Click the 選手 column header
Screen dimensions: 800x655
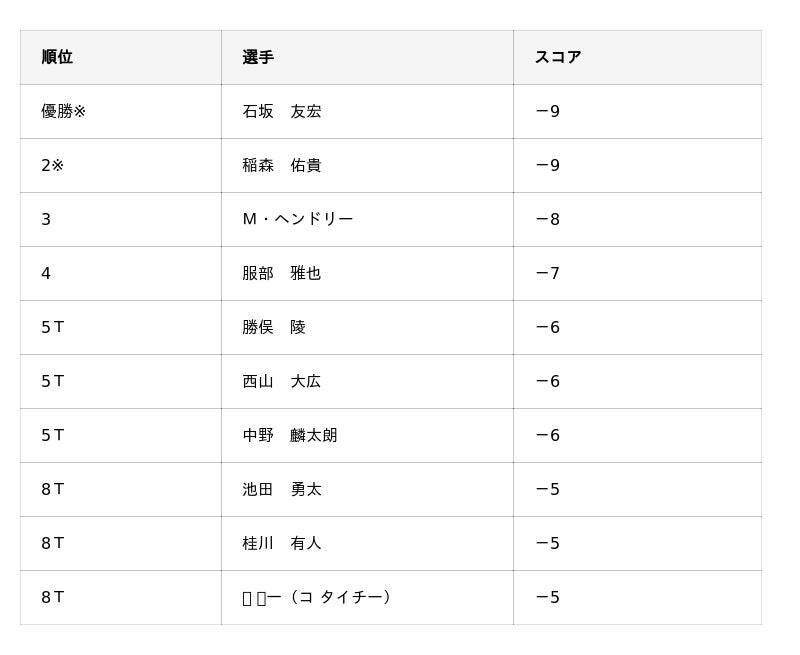pos(258,57)
